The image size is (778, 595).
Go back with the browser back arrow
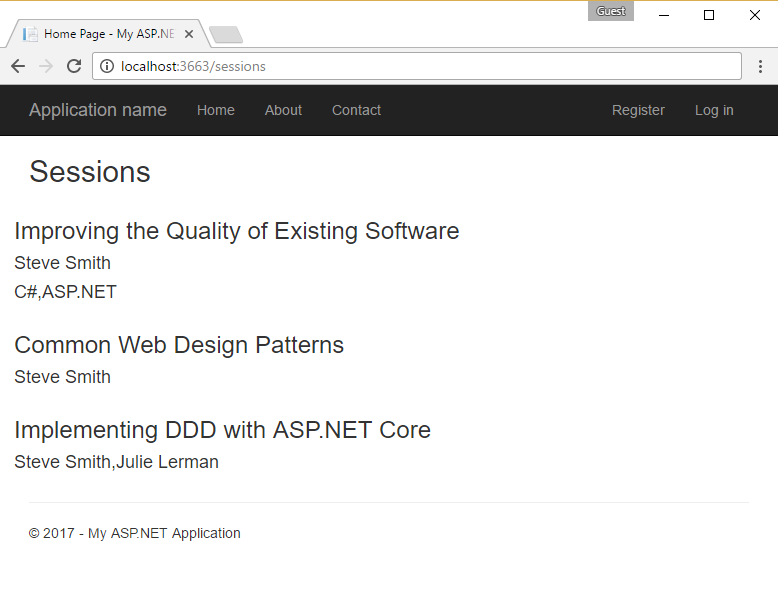[18, 66]
